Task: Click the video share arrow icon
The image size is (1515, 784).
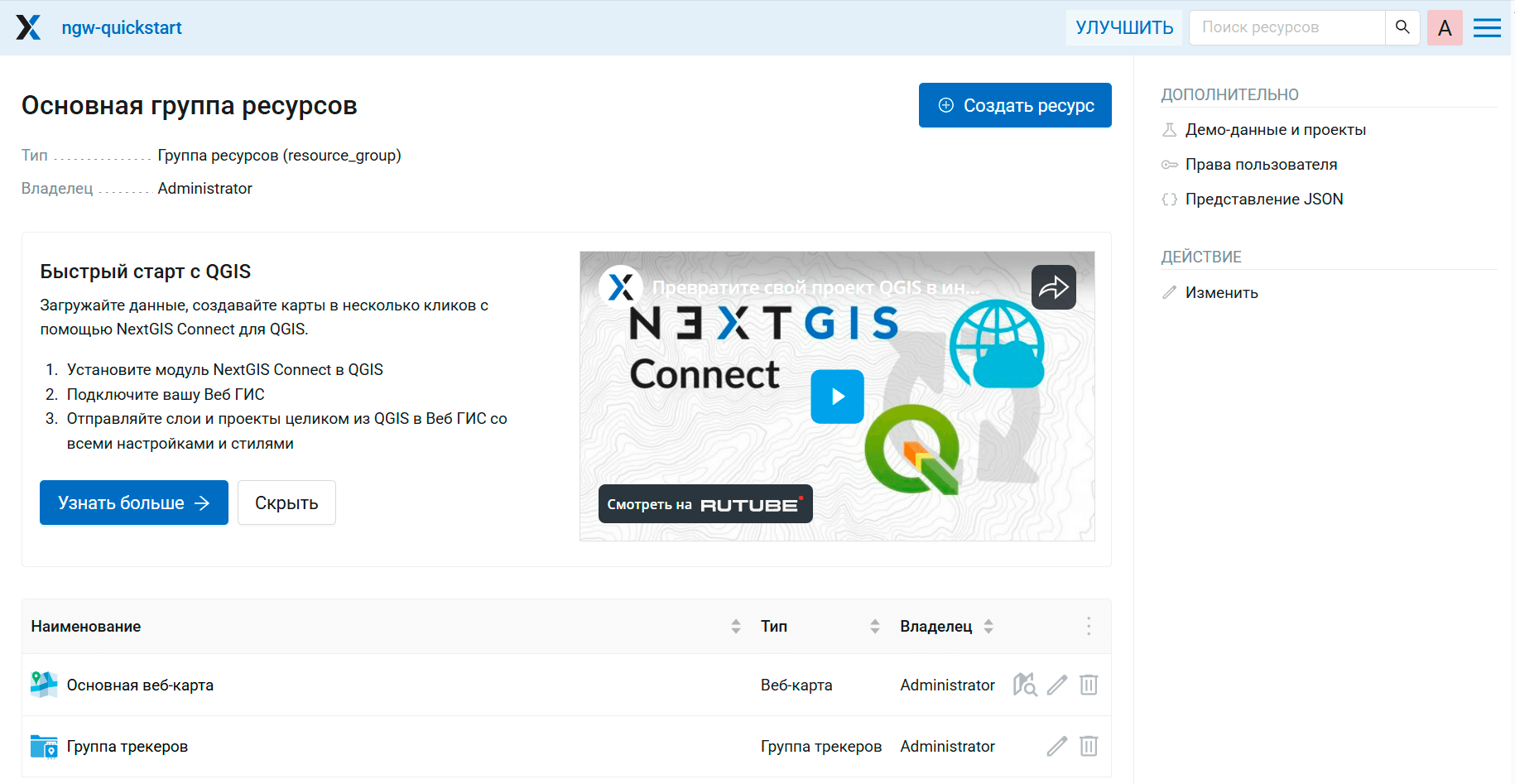Action: (x=1053, y=287)
